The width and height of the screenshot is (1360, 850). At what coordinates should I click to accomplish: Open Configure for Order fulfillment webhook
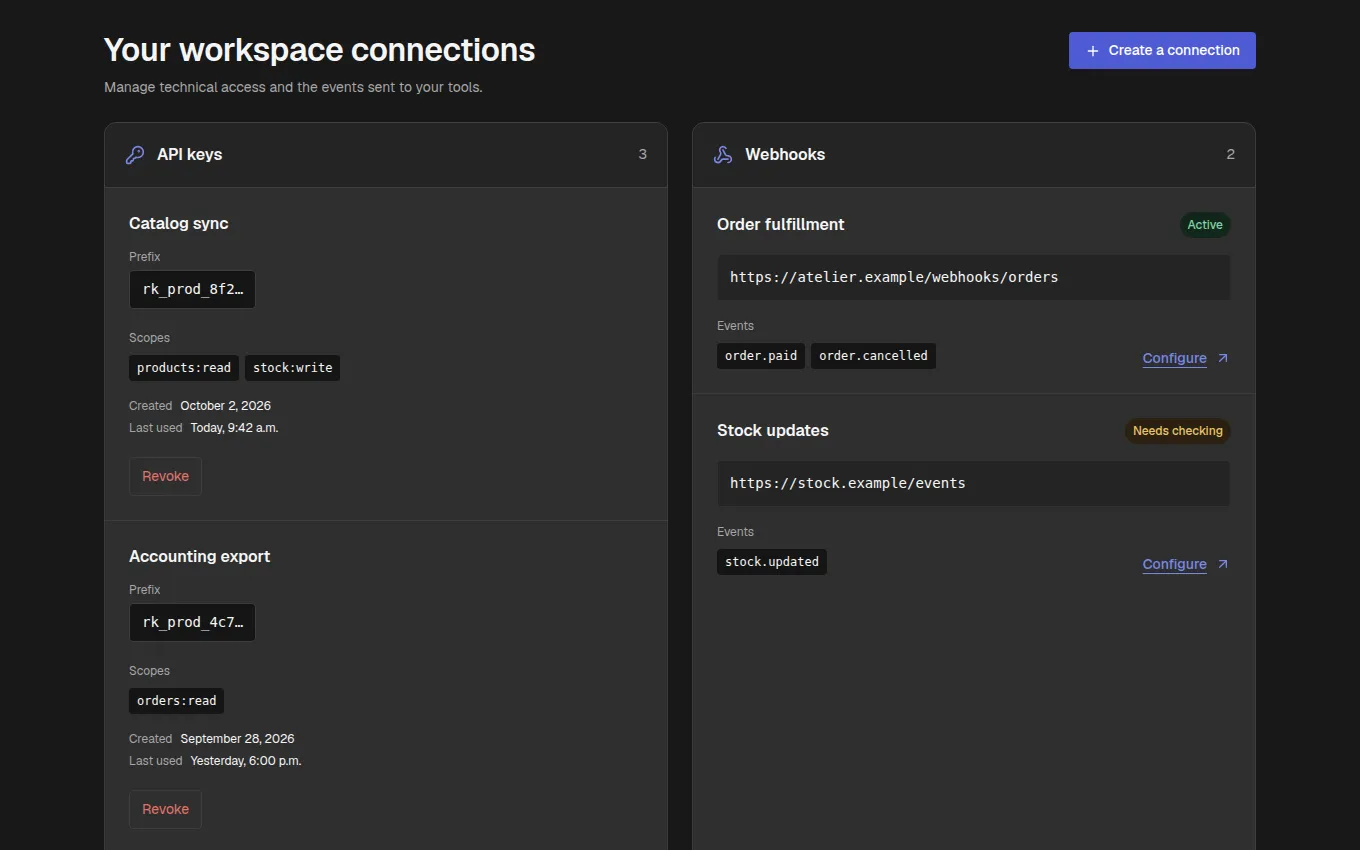1175,358
